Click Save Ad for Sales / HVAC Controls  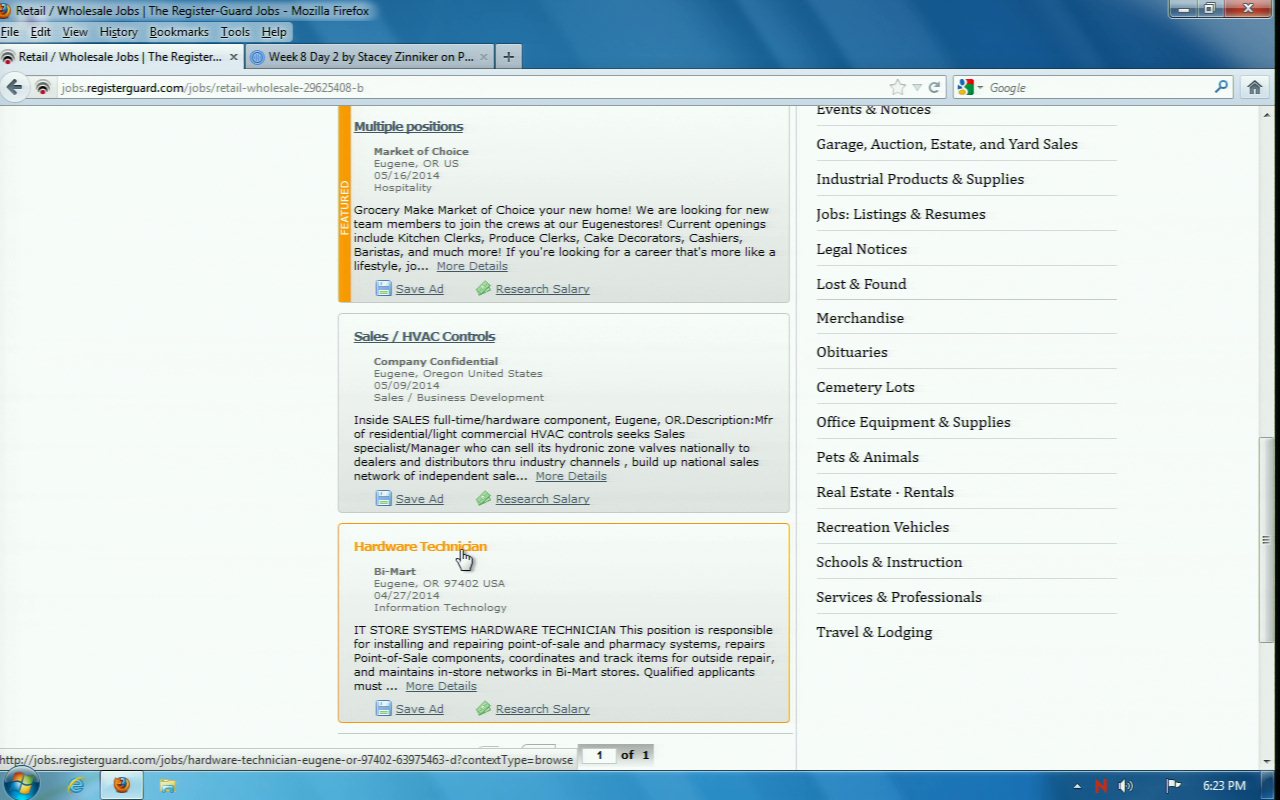(418, 499)
